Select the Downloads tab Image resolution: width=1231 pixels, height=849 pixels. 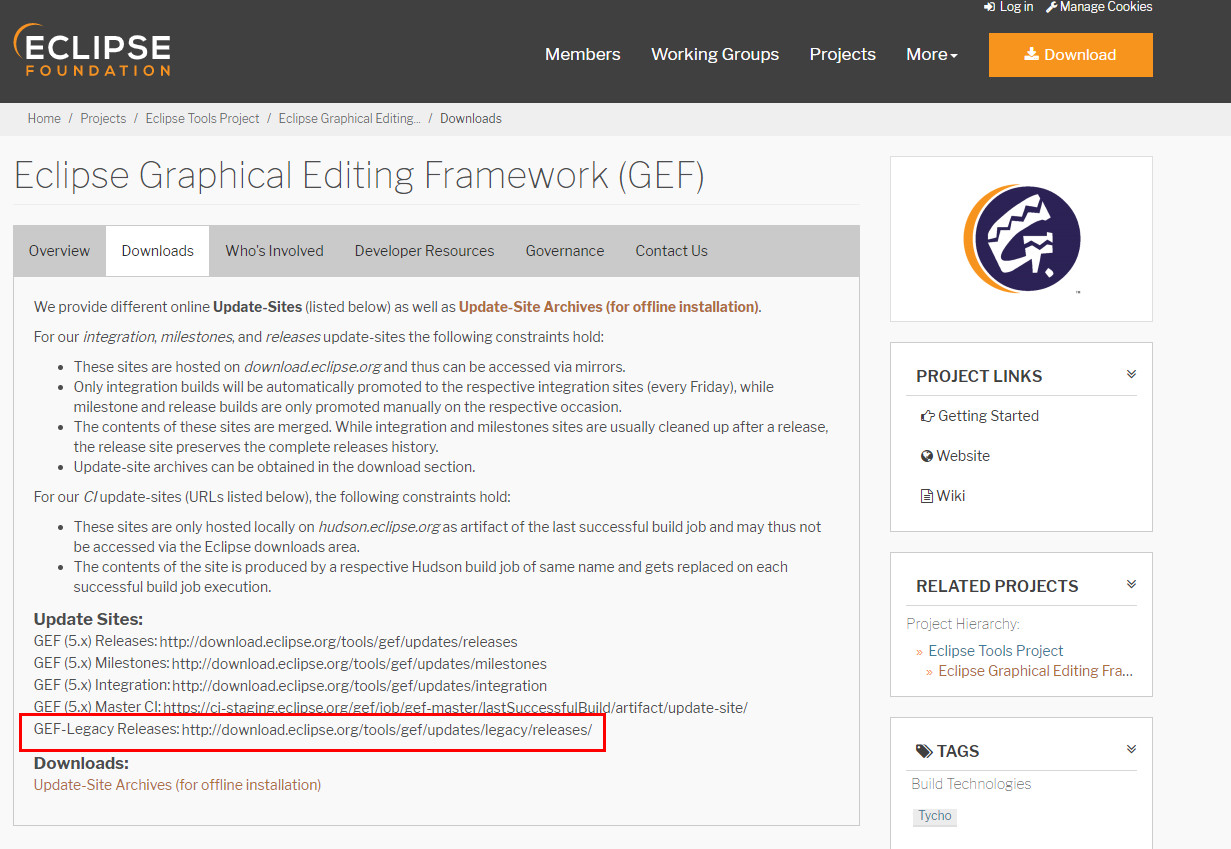tap(158, 251)
